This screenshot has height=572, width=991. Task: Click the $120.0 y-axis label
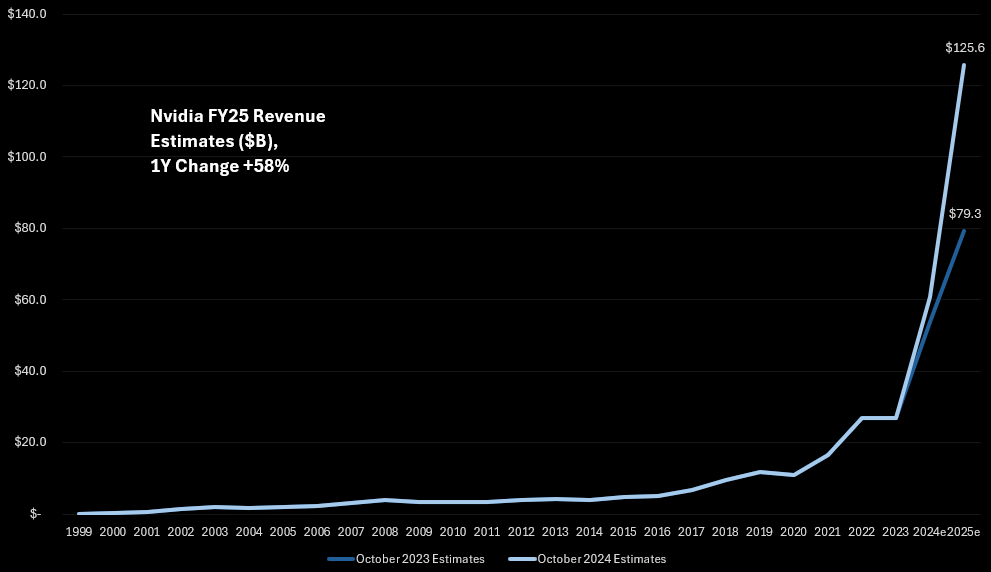point(27,85)
